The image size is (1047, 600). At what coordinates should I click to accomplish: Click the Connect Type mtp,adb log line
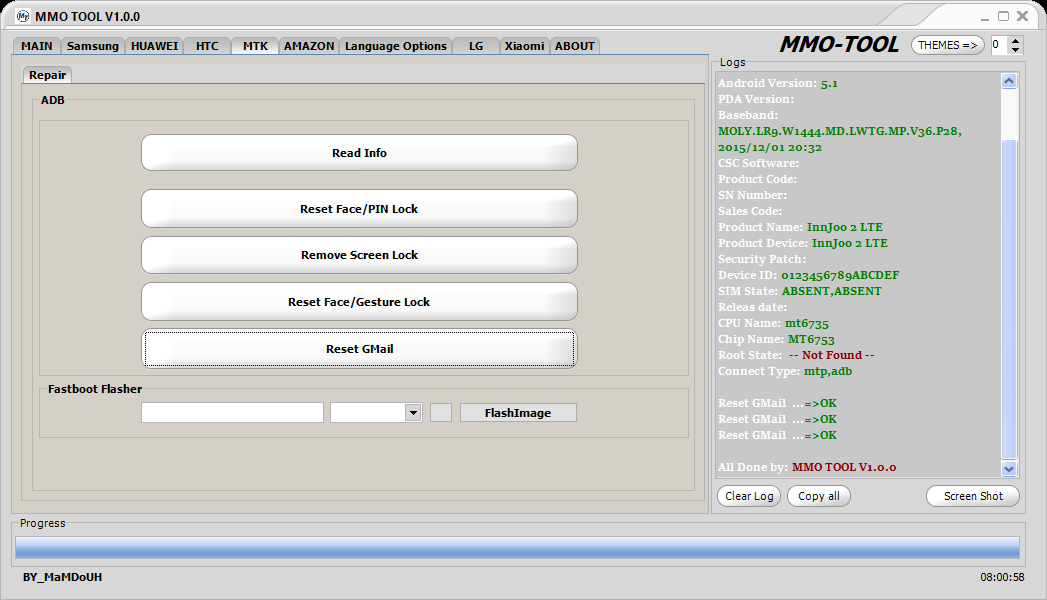(785, 371)
